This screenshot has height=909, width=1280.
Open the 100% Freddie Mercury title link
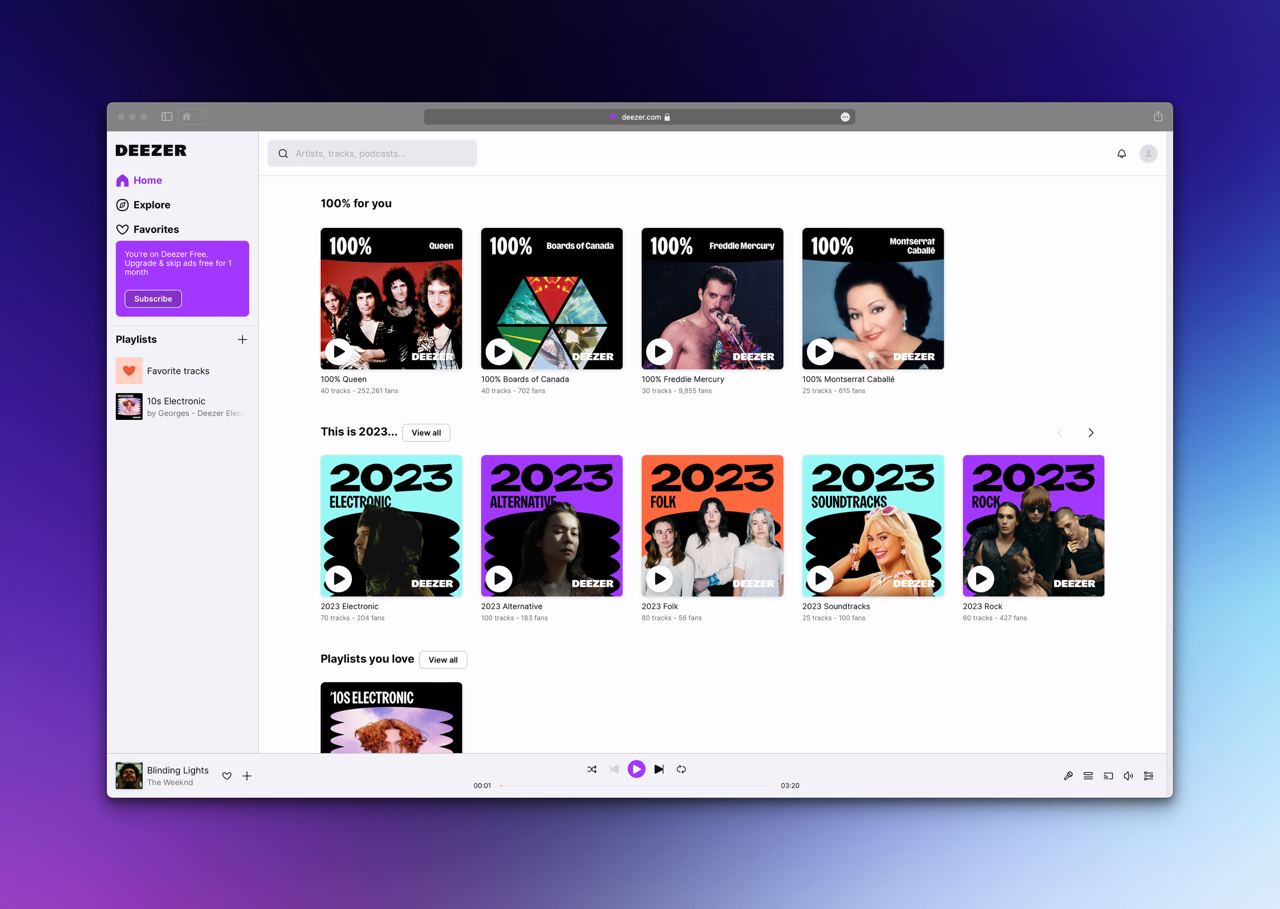coord(683,379)
